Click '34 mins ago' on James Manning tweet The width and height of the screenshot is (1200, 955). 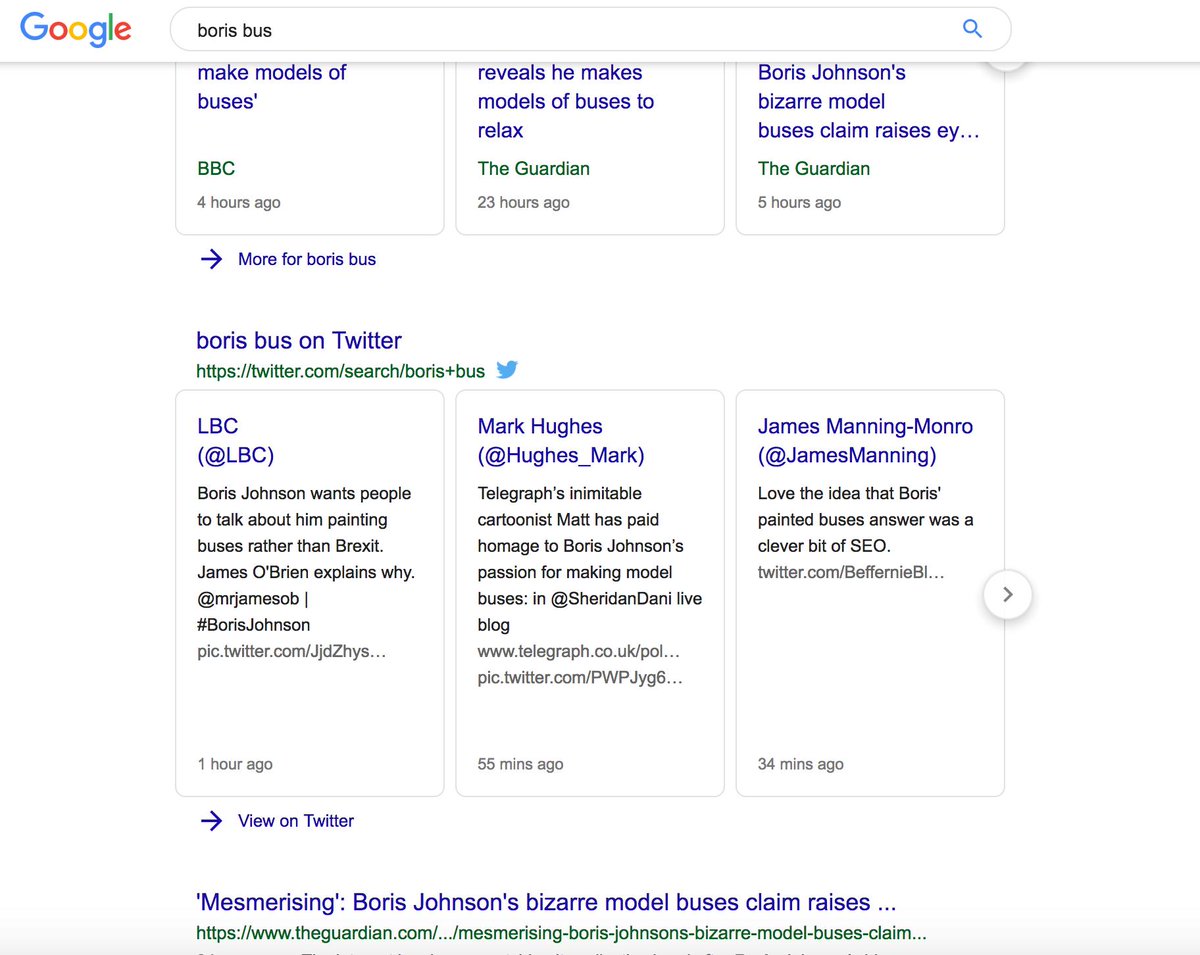click(800, 764)
